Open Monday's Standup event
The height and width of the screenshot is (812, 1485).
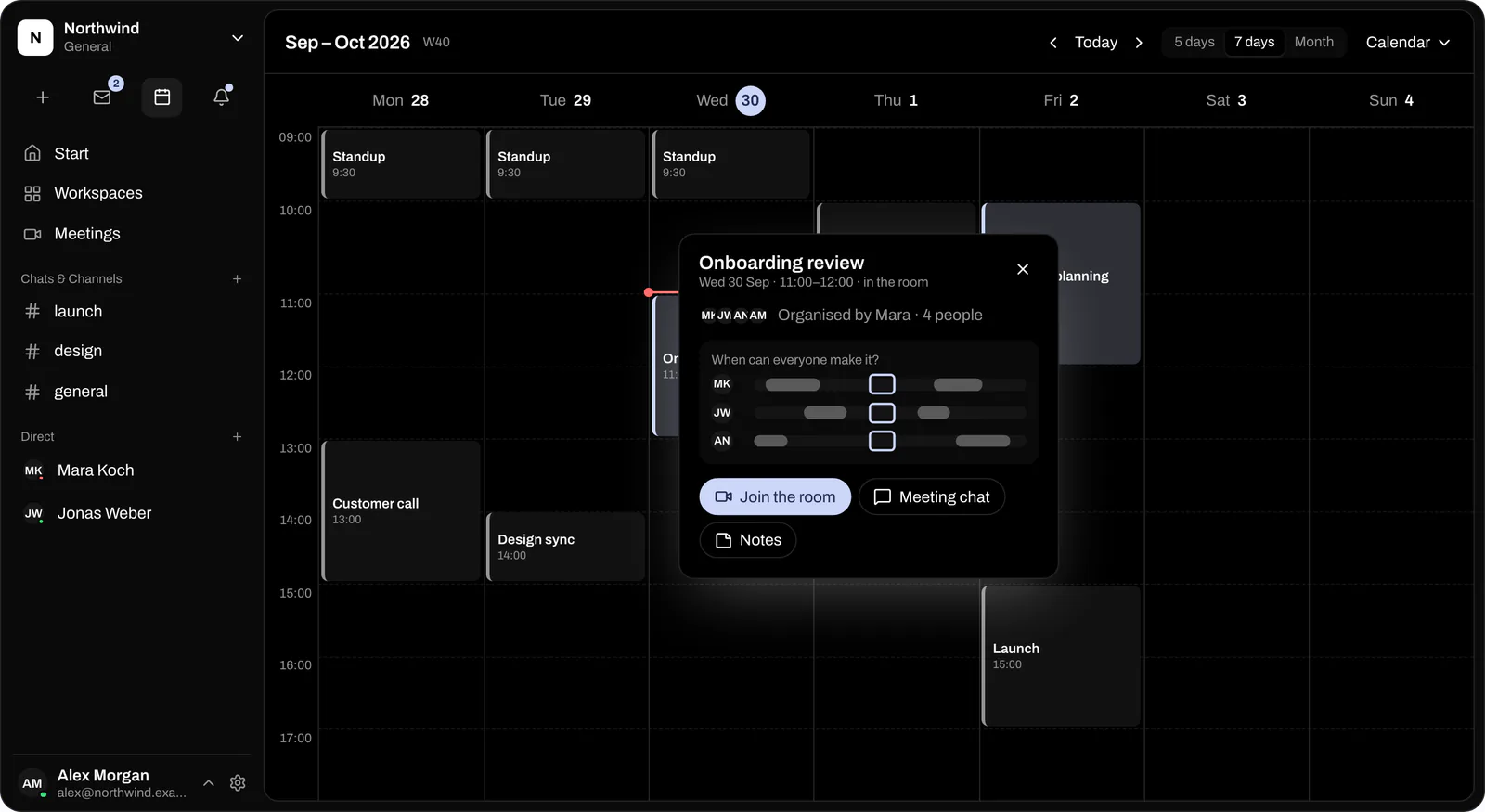click(x=401, y=163)
